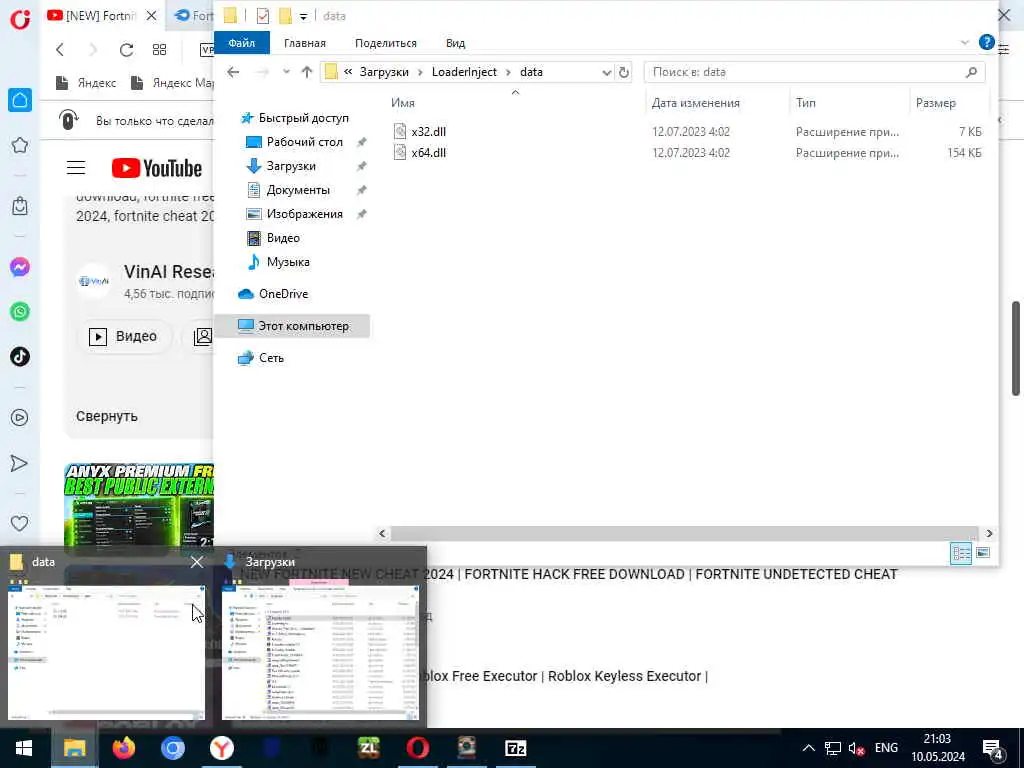Sort files by Имя column header
Image resolution: width=1024 pixels, height=768 pixels.
click(403, 103)
